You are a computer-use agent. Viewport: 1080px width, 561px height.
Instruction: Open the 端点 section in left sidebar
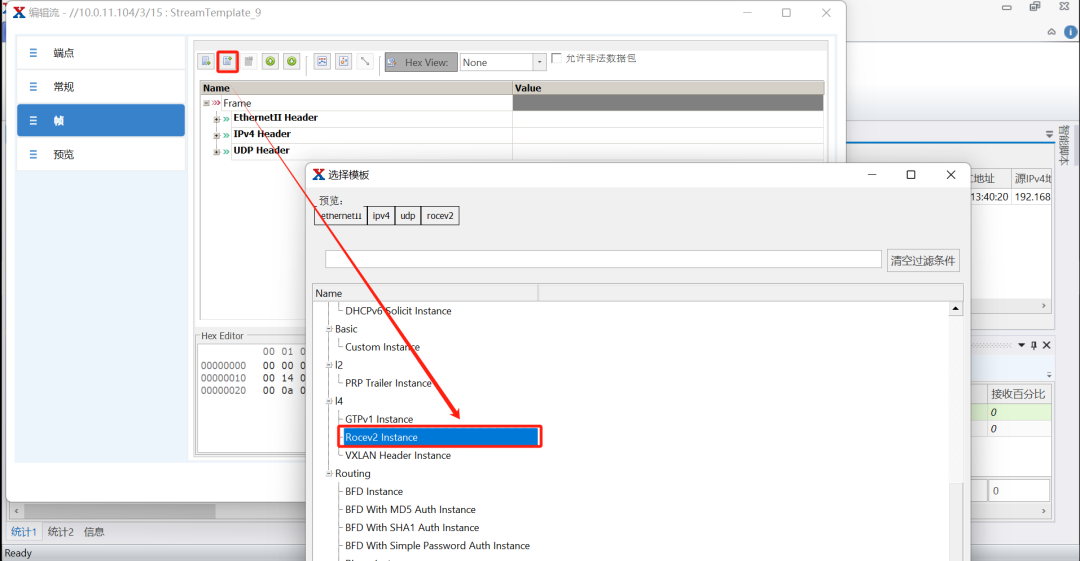click(x=101, y=53)
